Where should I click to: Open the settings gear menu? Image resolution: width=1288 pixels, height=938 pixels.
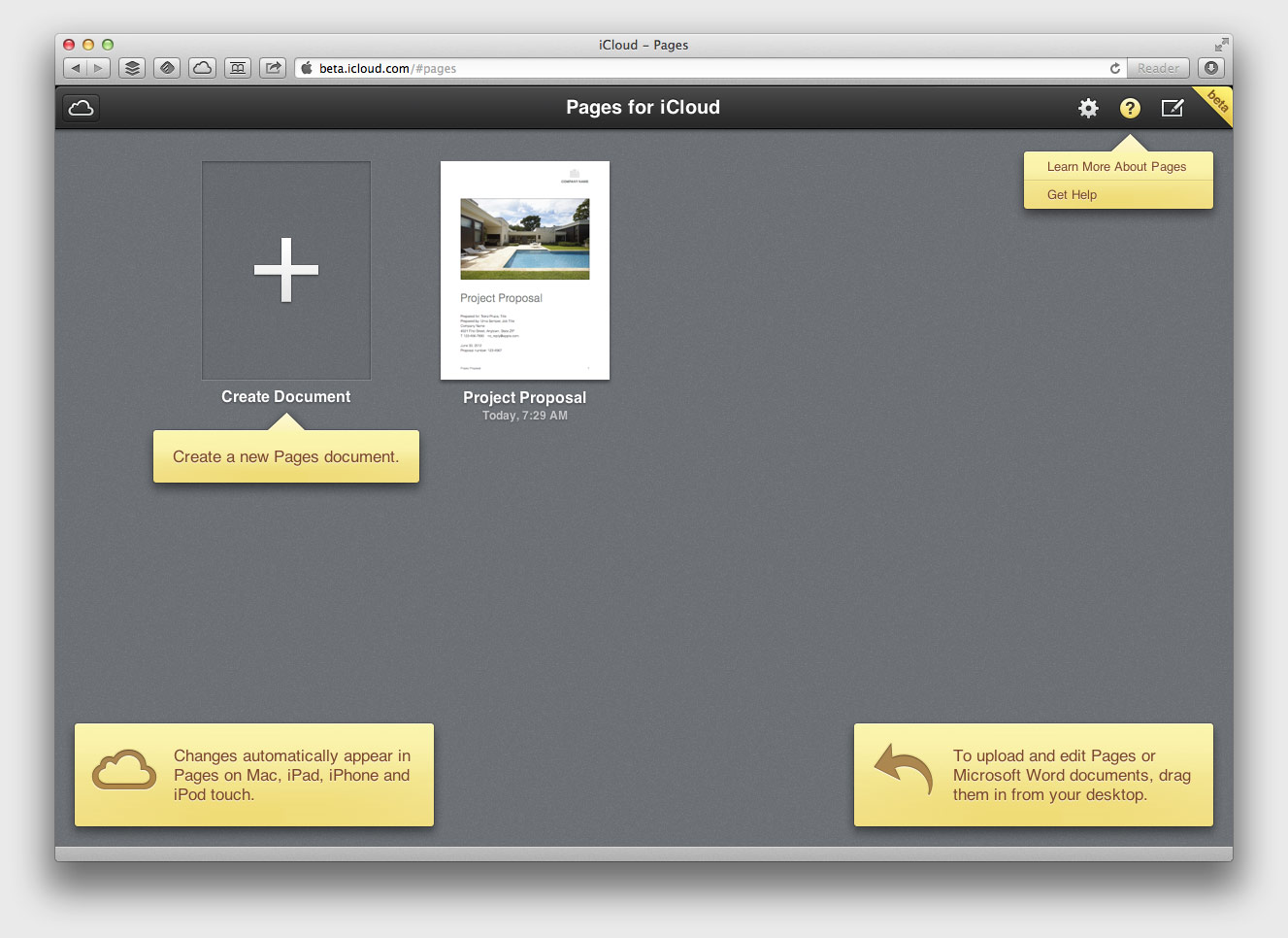[1088, 108]
